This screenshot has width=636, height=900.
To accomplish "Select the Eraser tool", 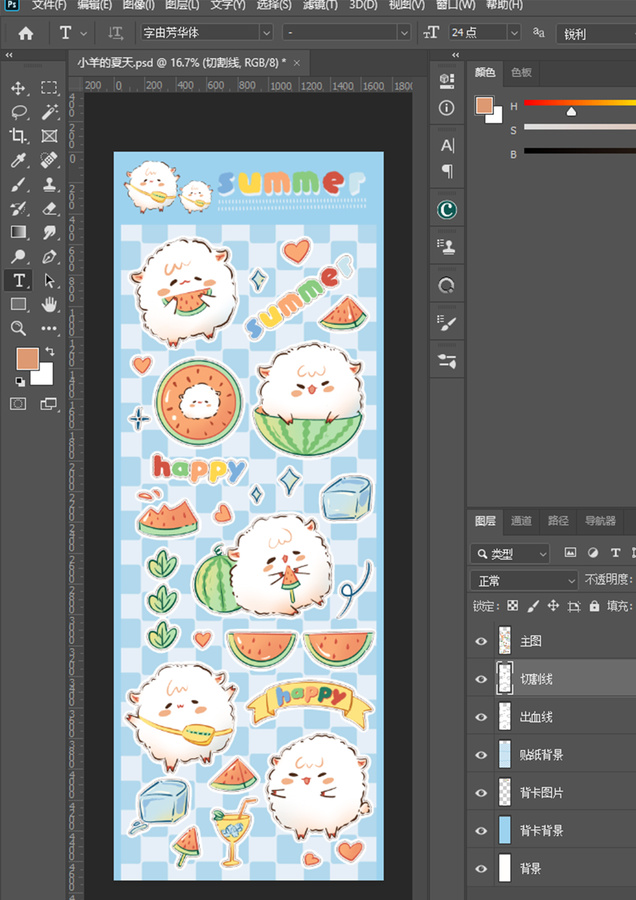I will (x=49, y=208).
